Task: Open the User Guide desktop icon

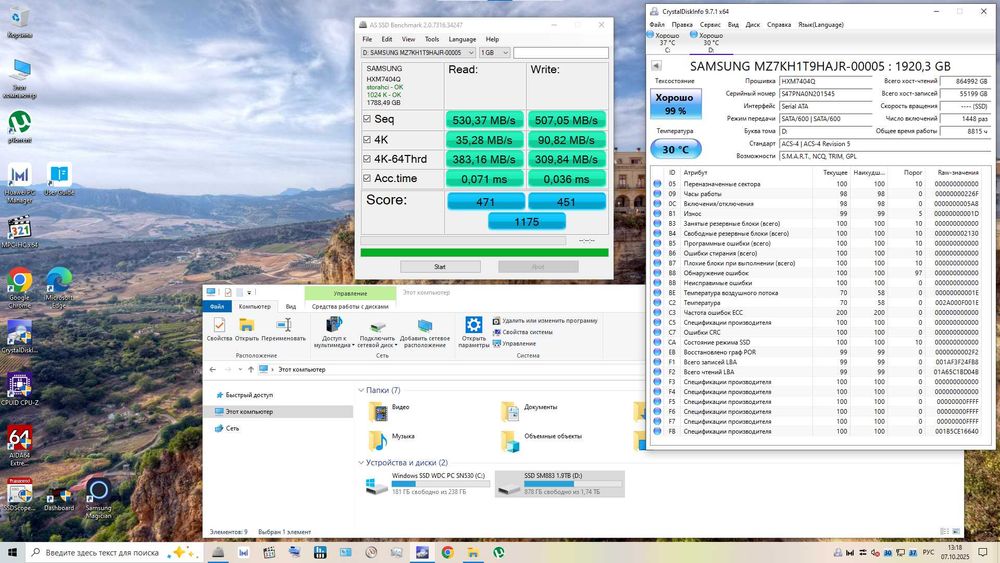Action: (59, 179)
